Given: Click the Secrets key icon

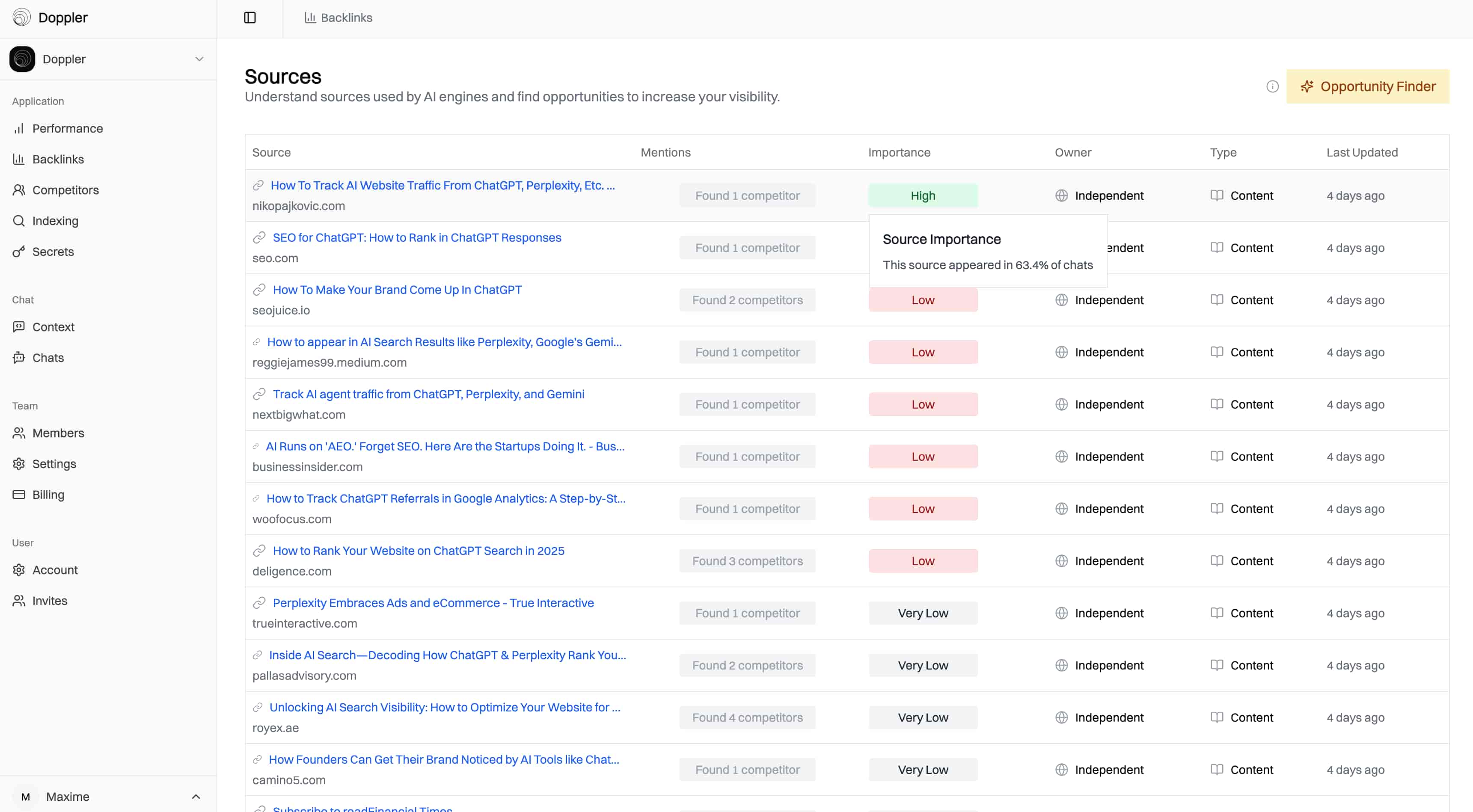Looking at the screenshot, I should point(19,252).
